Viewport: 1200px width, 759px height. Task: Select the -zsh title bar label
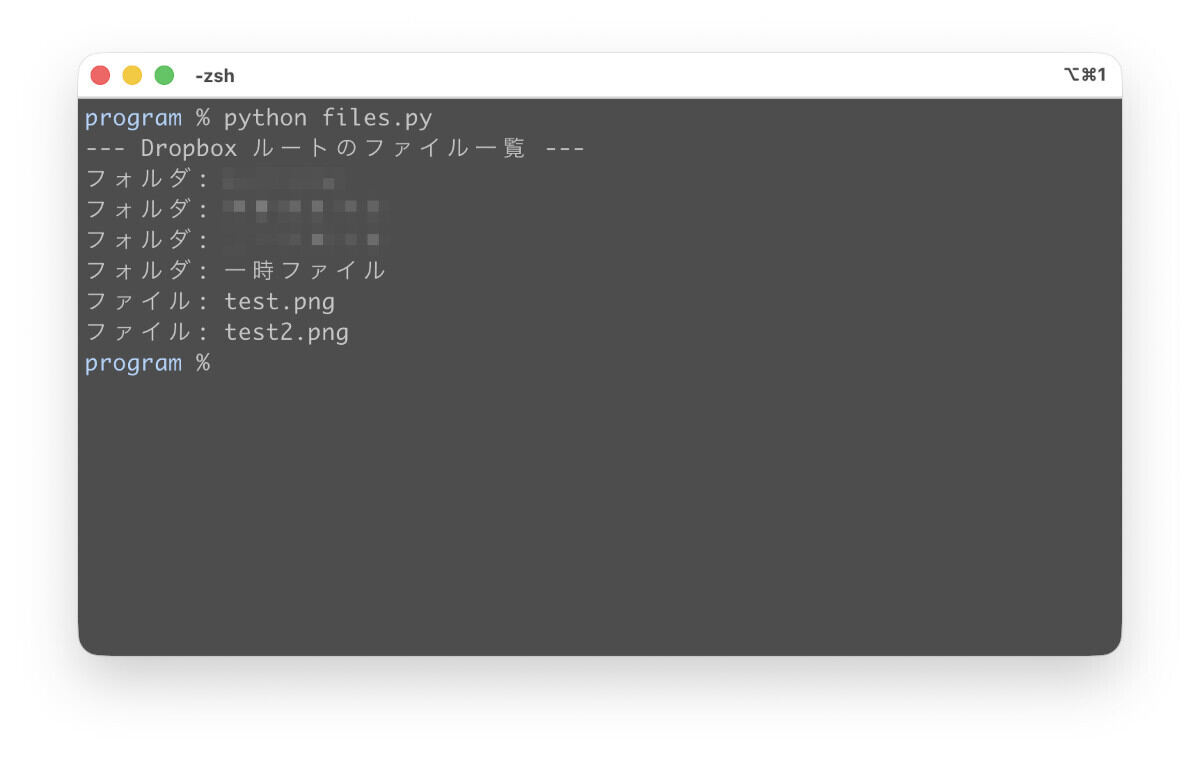pyautogui.click(x=215, y=75)
